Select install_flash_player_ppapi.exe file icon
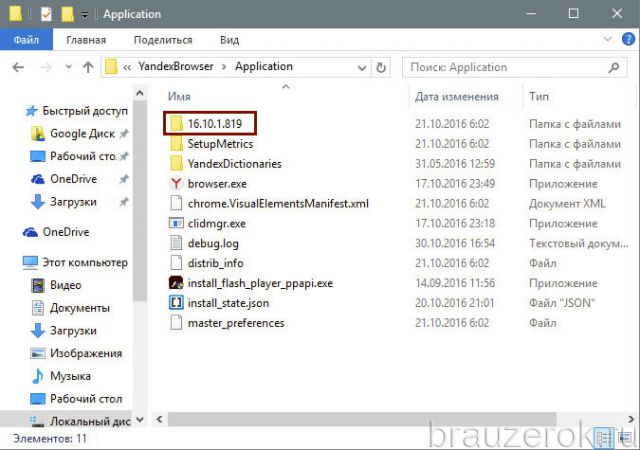 pyautogui.click(x=176, y=283)
